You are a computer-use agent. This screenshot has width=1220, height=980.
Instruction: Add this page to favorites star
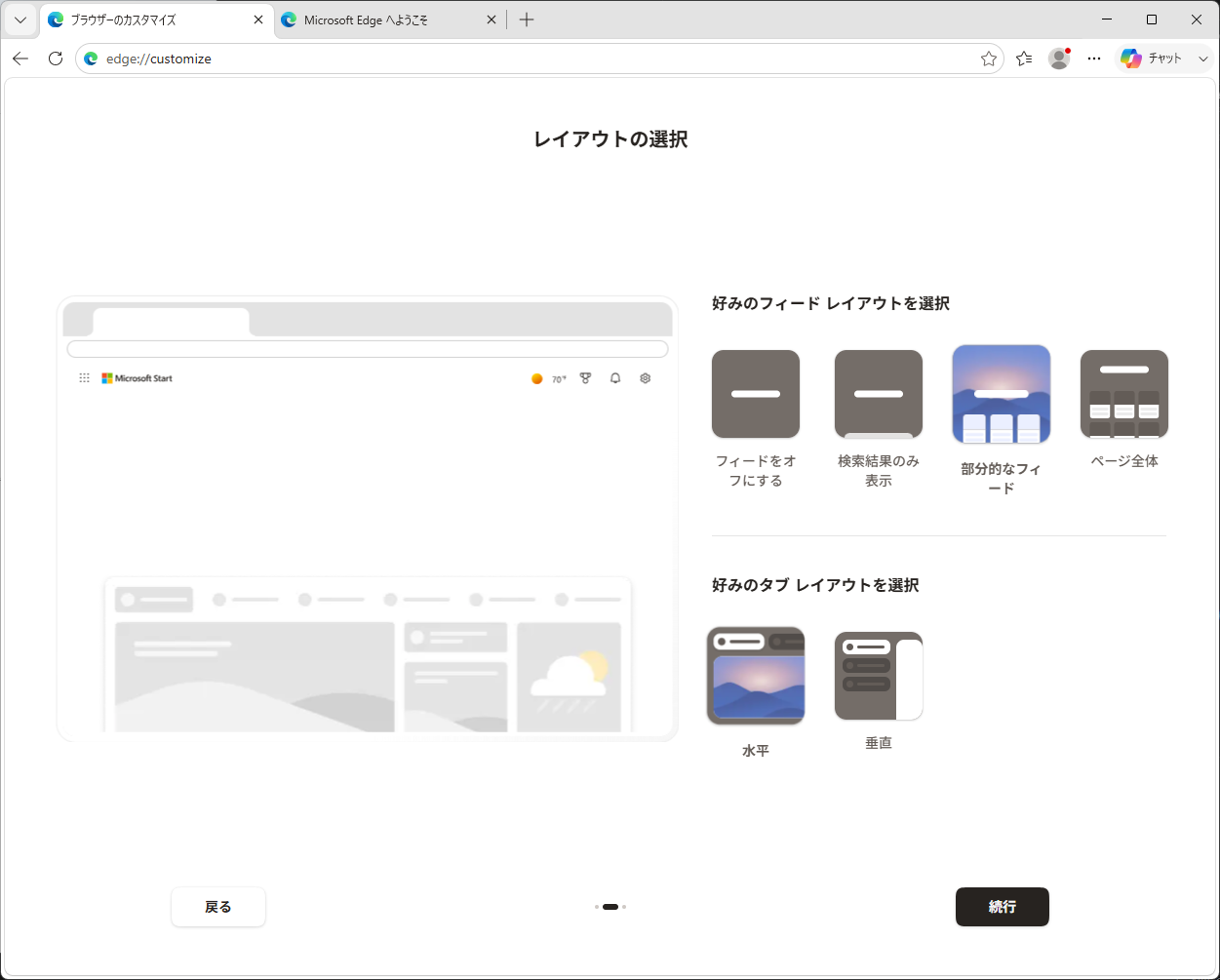989,59
